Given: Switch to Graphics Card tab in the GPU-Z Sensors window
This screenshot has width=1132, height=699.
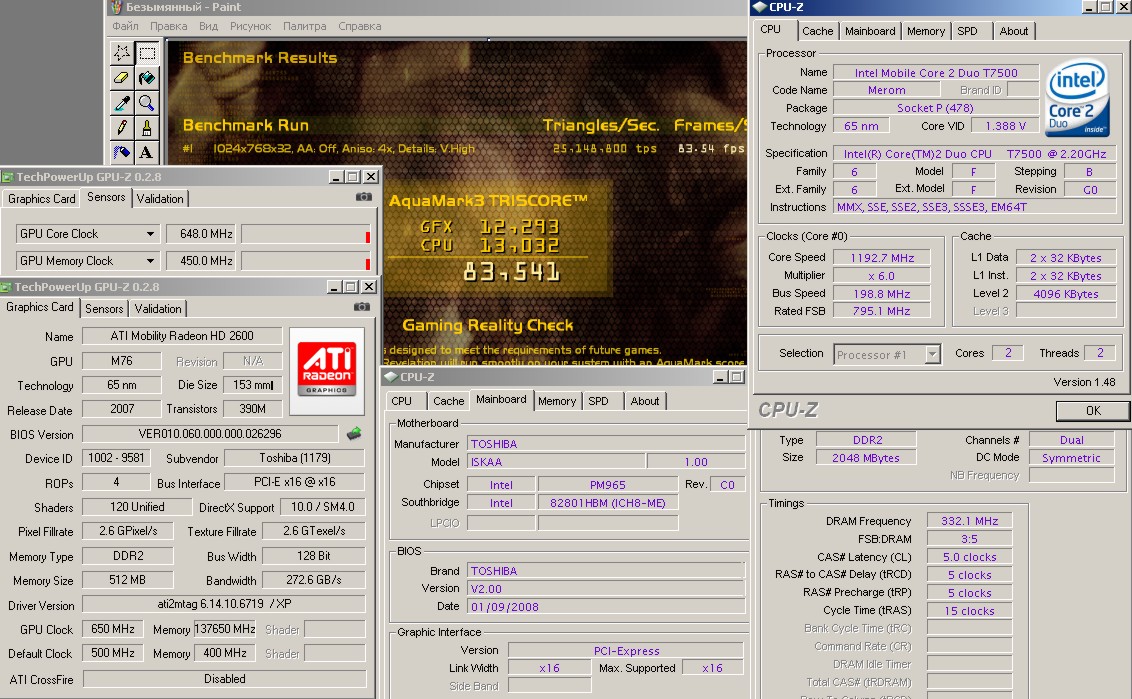Looking at the screenshot, I should coord(42,199).
